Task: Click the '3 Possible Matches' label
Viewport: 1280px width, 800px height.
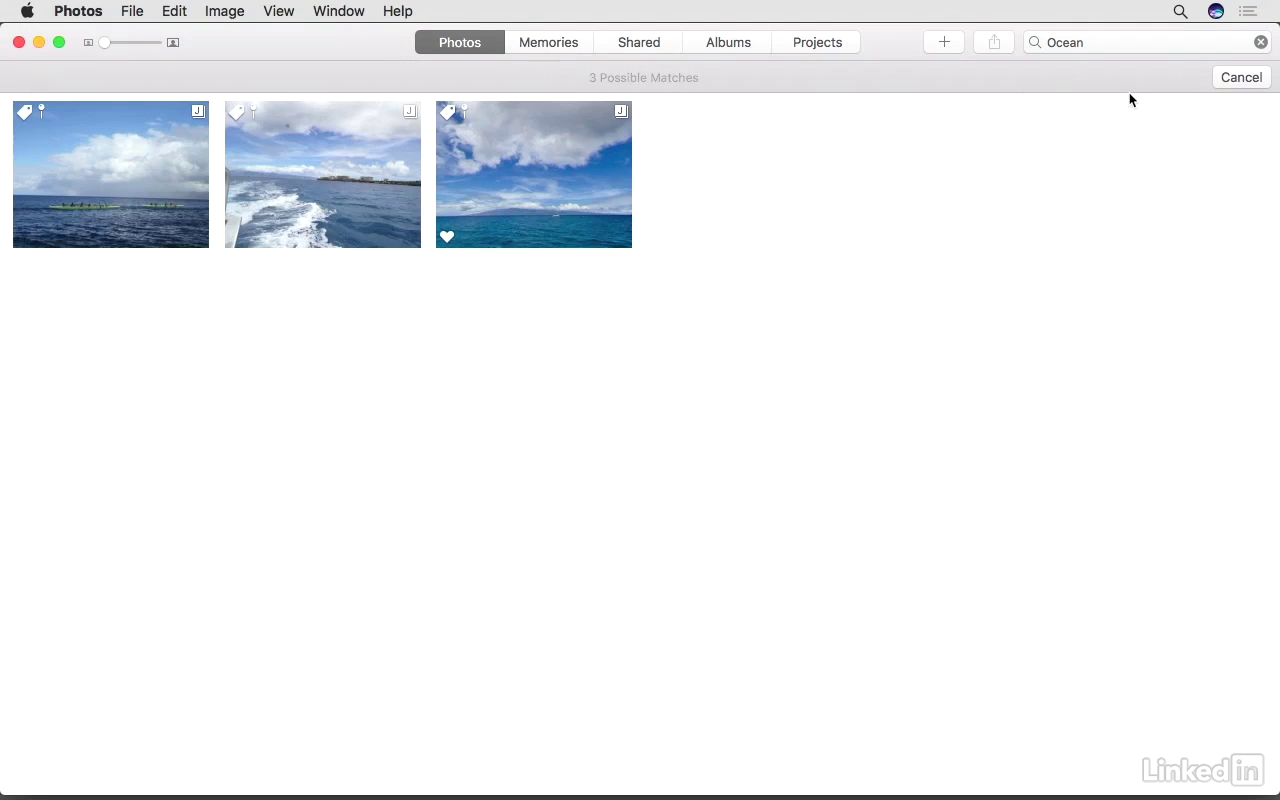Action: pos(644,77)
